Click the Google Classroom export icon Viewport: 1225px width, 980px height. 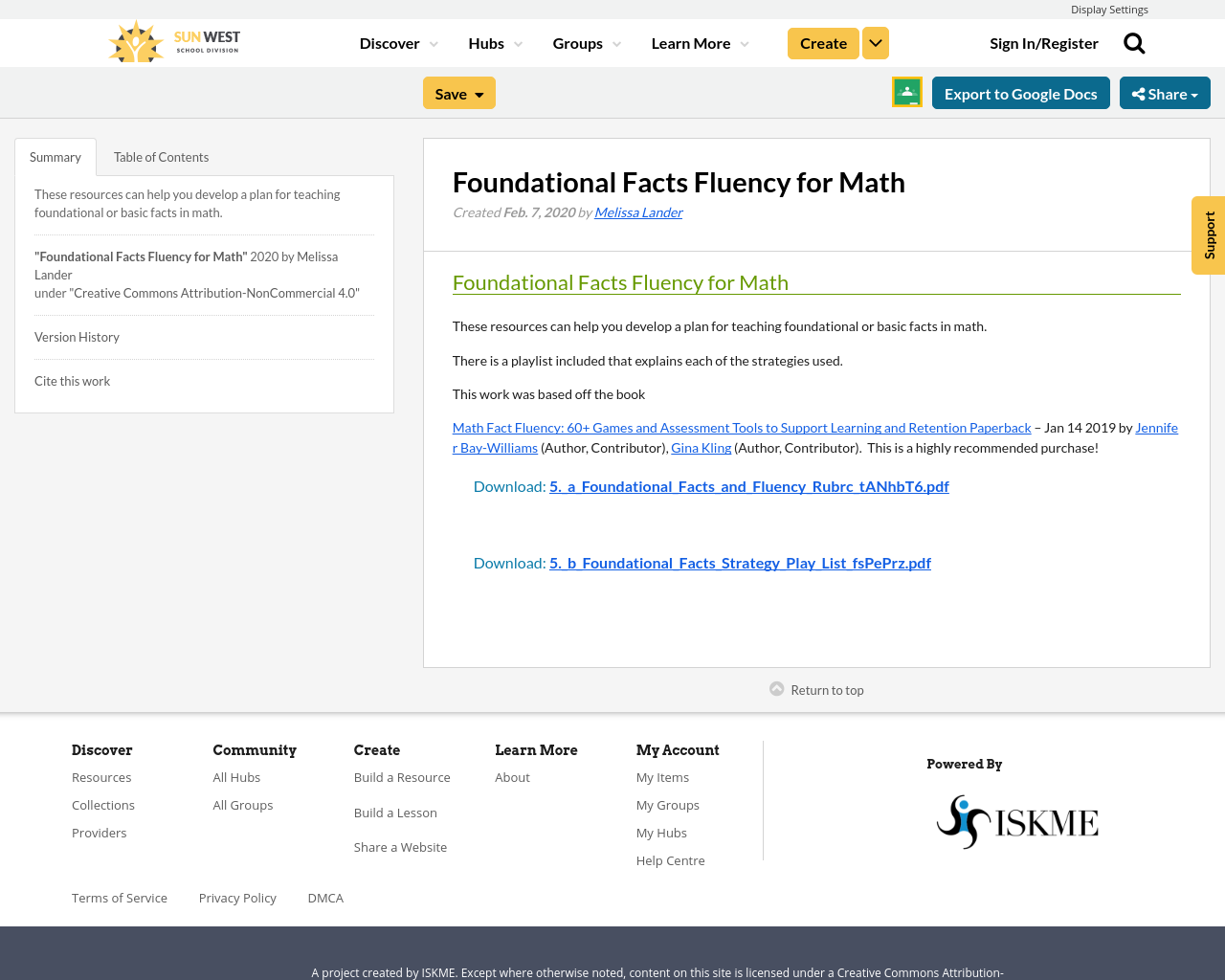coord(905,92)
